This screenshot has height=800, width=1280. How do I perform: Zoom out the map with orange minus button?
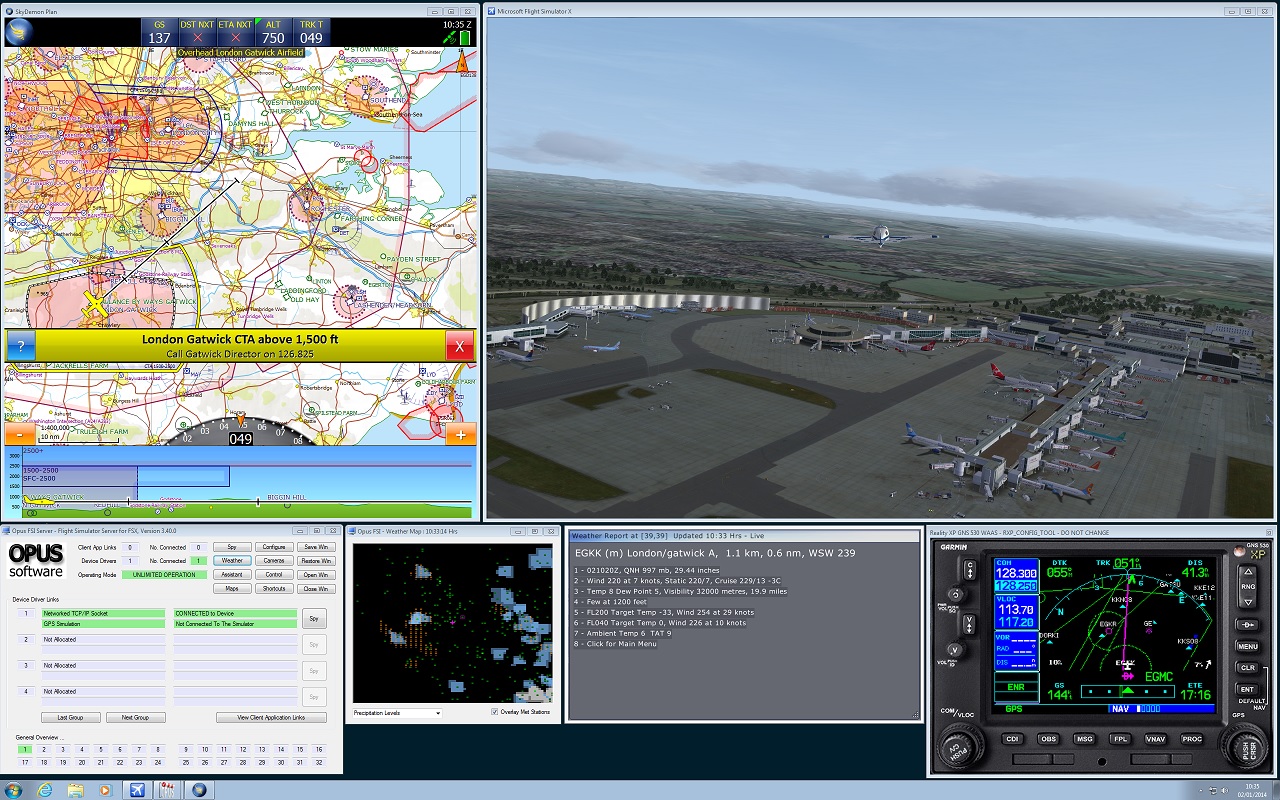point(20,435)
